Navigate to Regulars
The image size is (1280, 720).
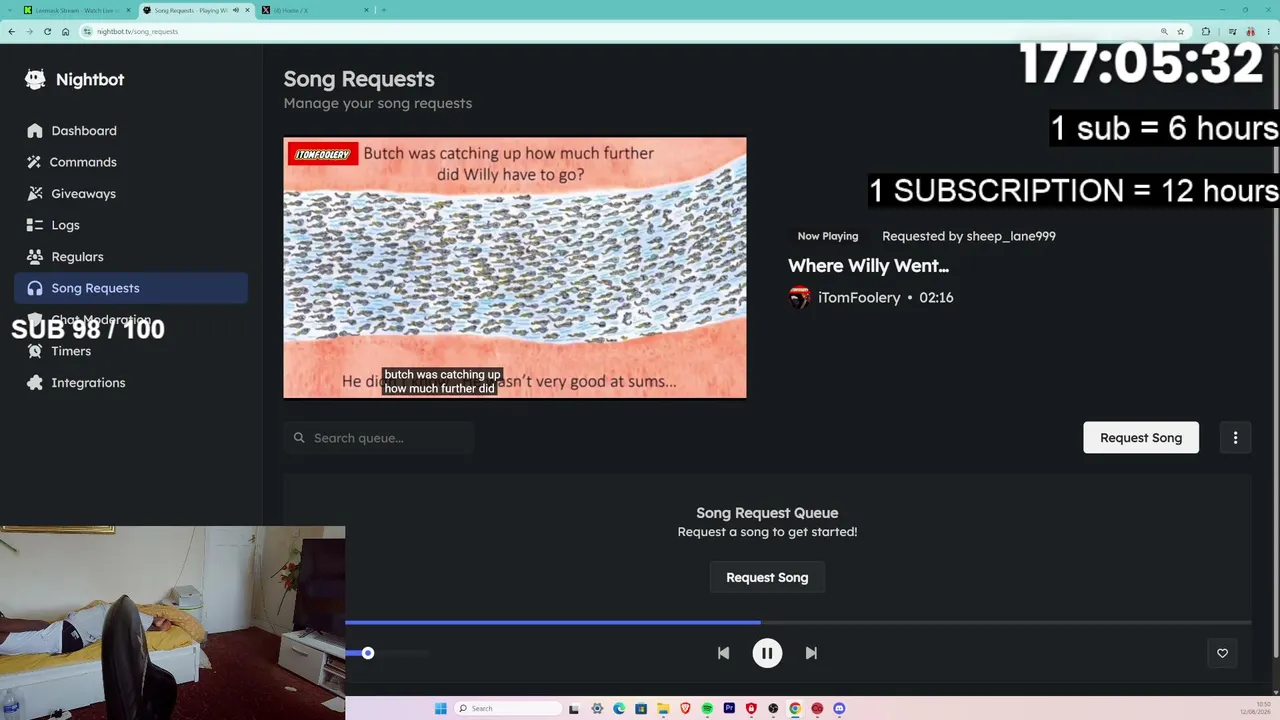point(131,257)
